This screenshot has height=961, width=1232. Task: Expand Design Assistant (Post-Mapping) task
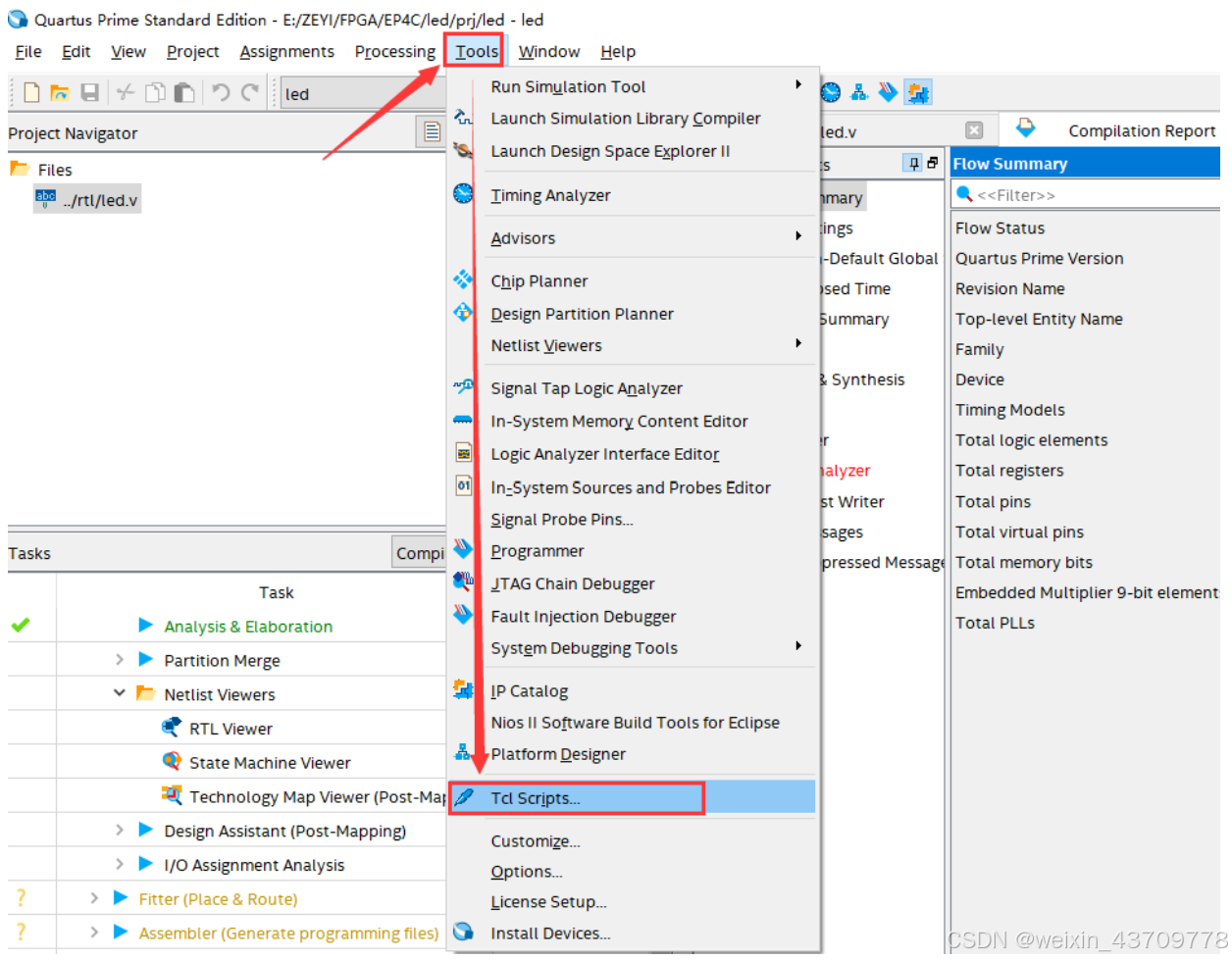120,830
